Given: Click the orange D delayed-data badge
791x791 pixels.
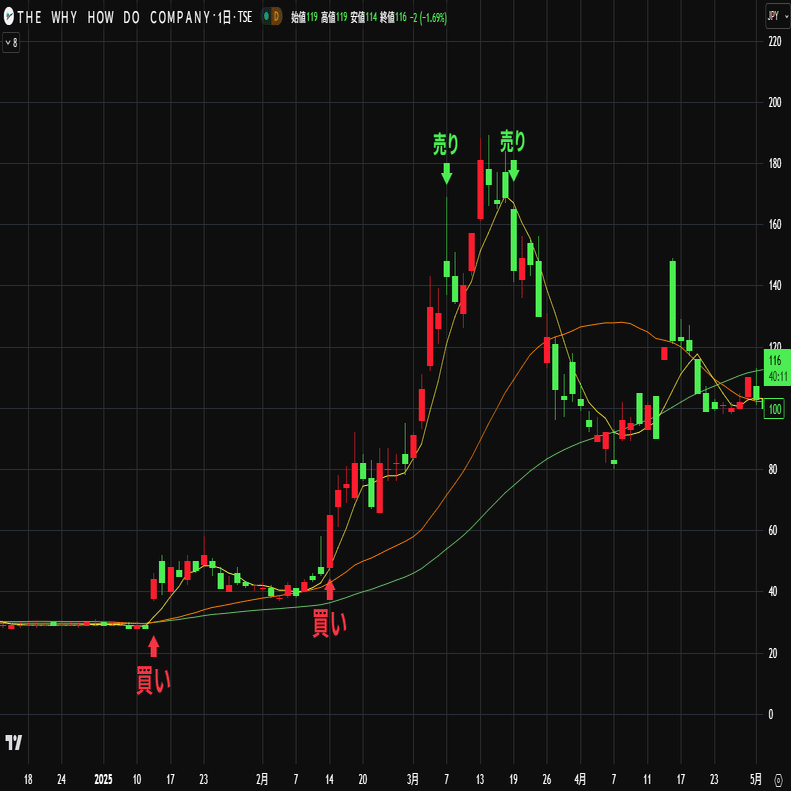Looking at the screenshot, I should [276, 17].
